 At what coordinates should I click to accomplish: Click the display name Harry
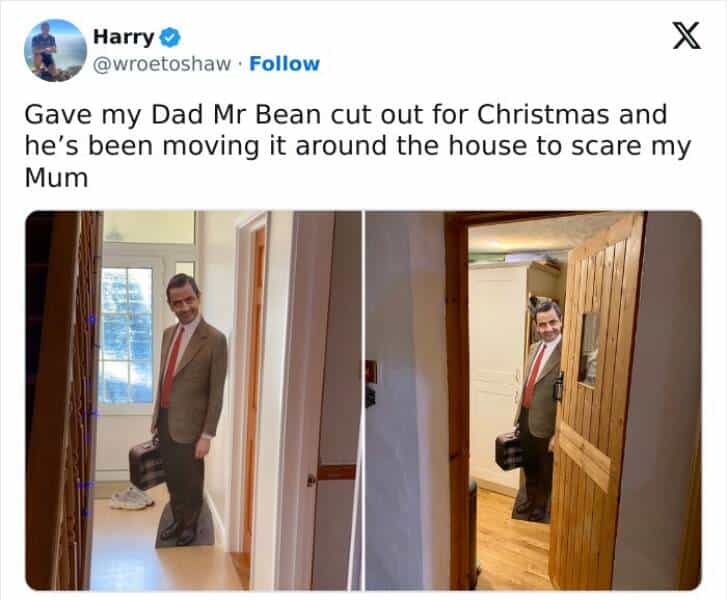123,37
